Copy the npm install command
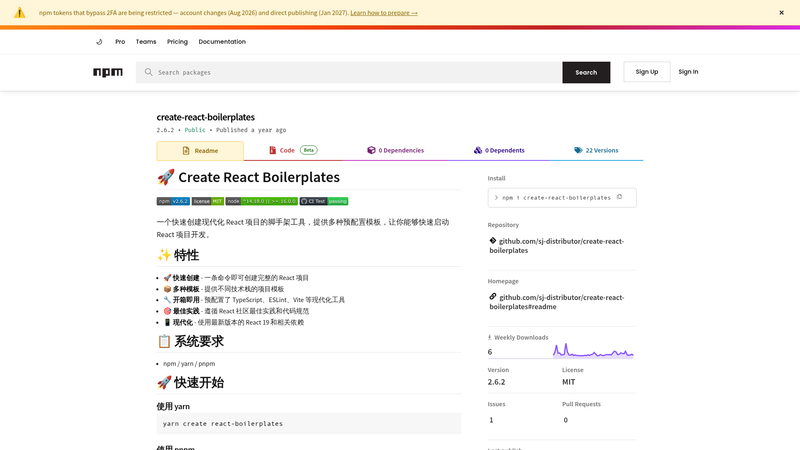The image size is (800, 450). coord(619,197)
